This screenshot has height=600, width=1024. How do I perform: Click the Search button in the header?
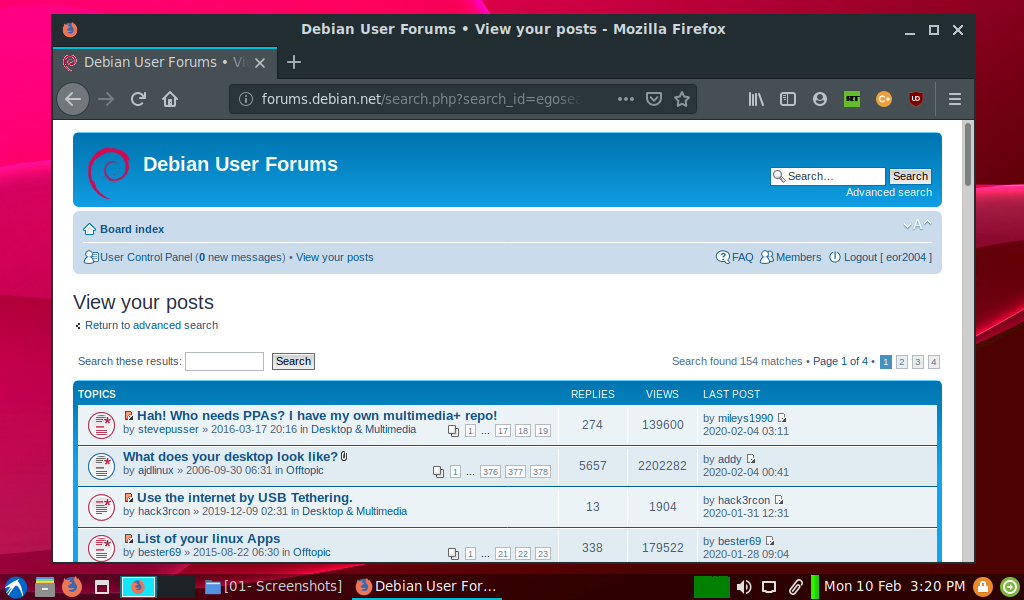[910, 176]
